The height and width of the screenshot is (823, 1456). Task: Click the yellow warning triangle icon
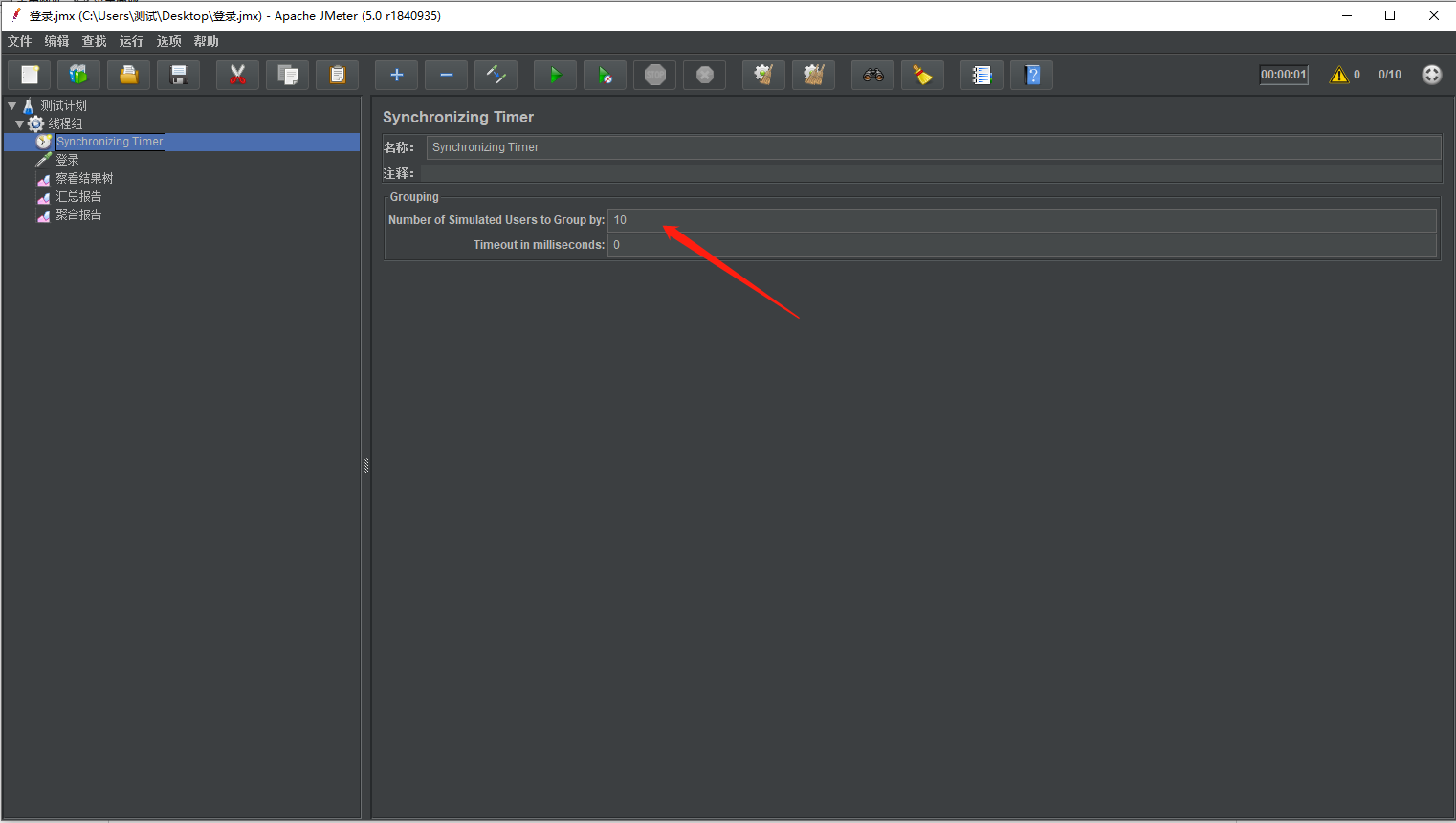pyautogui.click(x=1338, y=75)
